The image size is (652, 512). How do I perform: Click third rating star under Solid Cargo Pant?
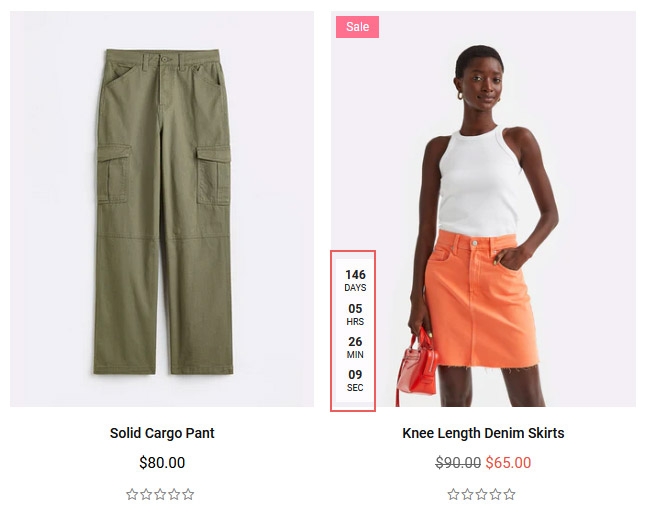point(160,494)
